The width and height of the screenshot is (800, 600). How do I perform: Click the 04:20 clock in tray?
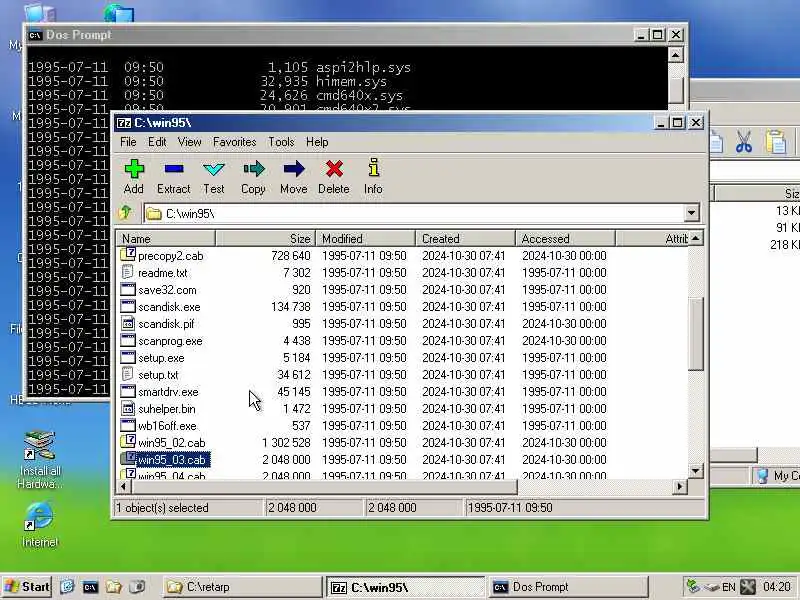tap(777, 587)
